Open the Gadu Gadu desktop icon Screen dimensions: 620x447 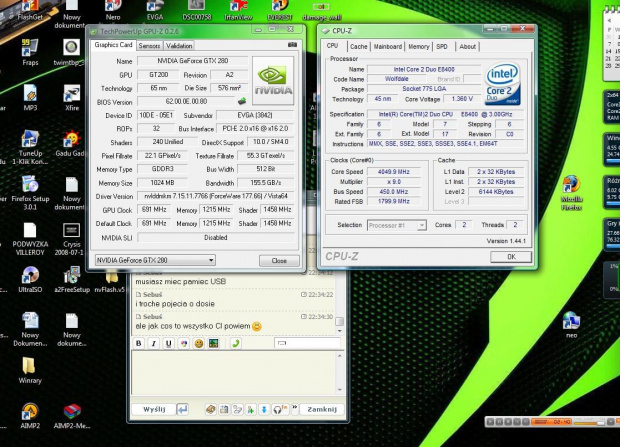click(x=72, y=143)
